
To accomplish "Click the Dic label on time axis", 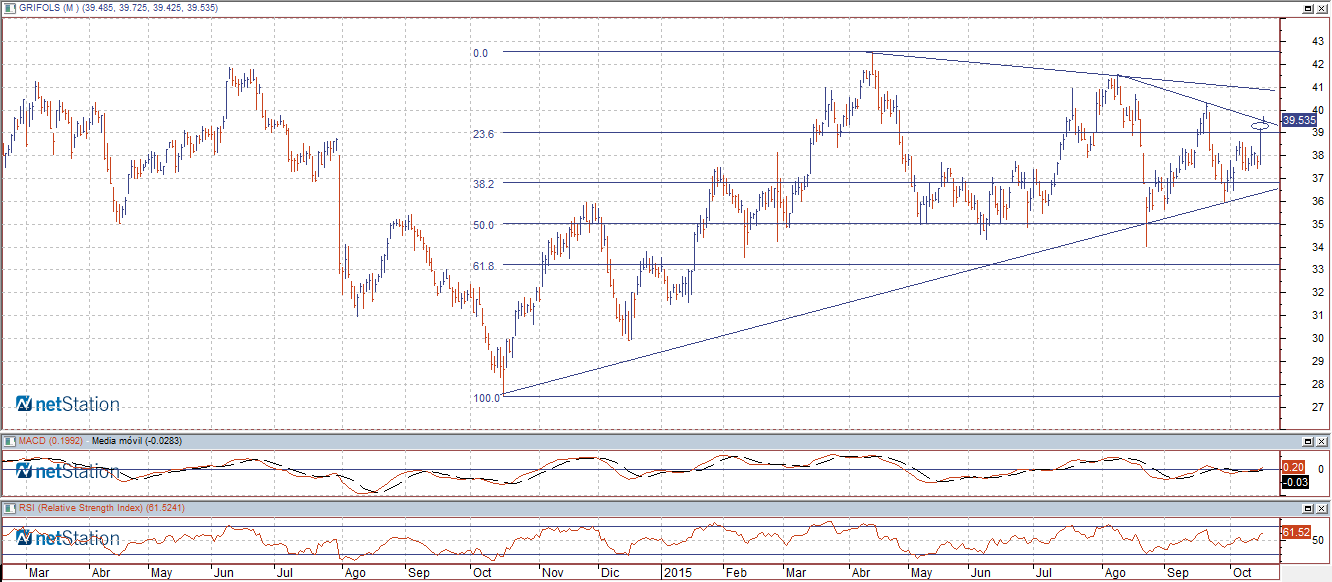I will click(x=608, y=574).
